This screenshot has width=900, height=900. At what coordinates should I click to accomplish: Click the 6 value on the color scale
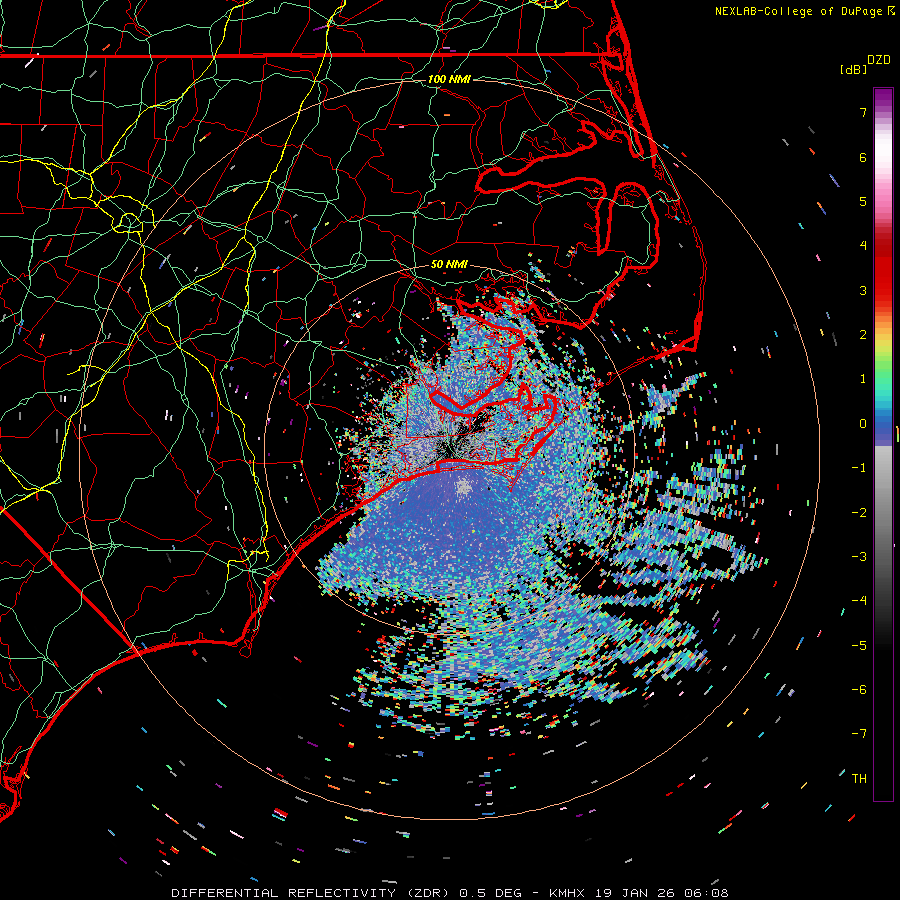[863, 157]
